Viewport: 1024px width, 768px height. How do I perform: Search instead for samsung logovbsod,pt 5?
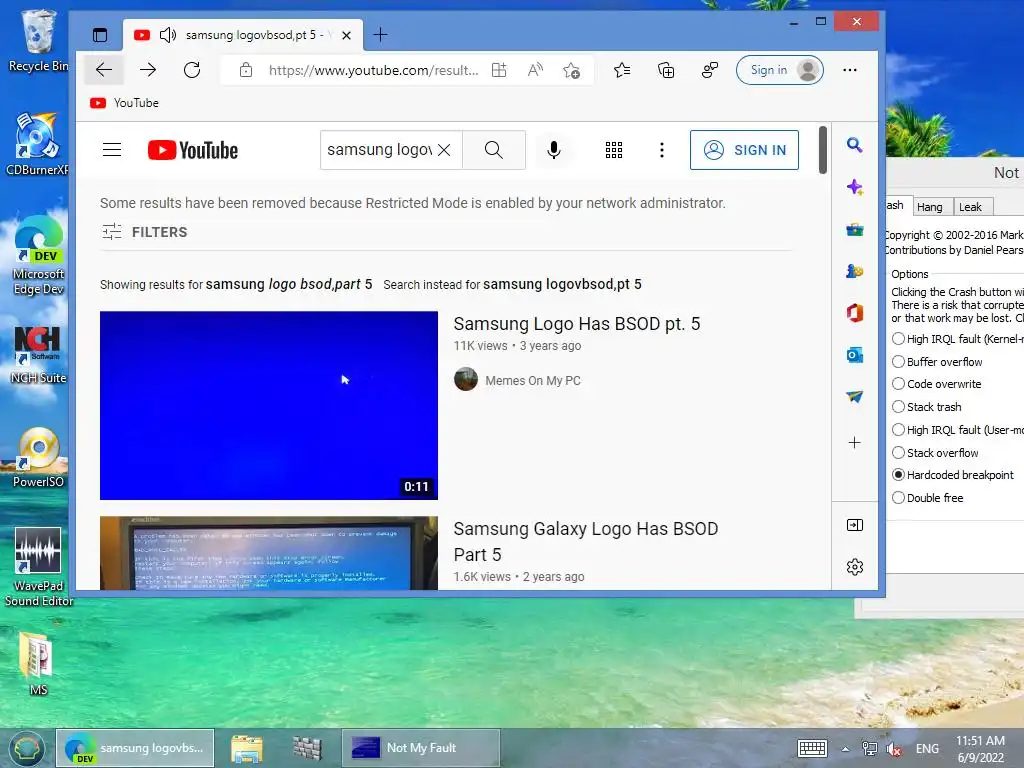[x=562, y=284]
